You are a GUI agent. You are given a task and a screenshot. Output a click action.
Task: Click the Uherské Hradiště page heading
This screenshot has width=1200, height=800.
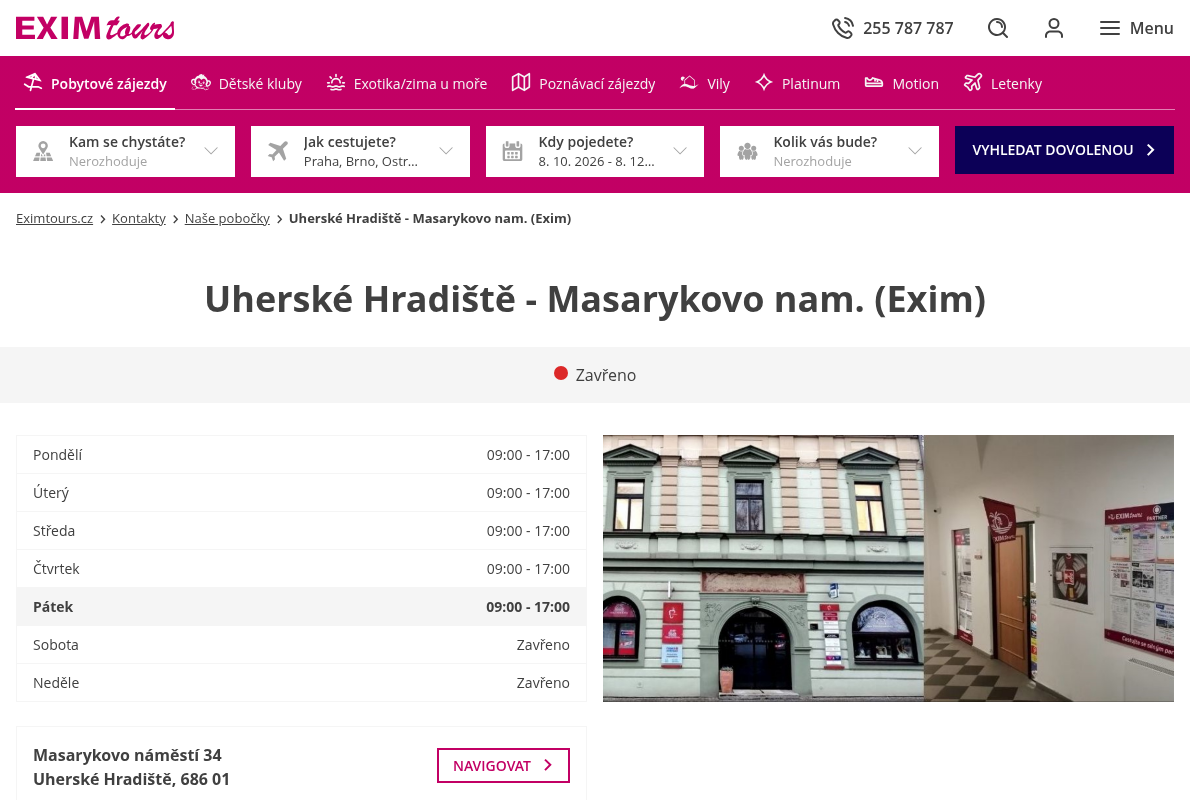click(x=595, y=299)
